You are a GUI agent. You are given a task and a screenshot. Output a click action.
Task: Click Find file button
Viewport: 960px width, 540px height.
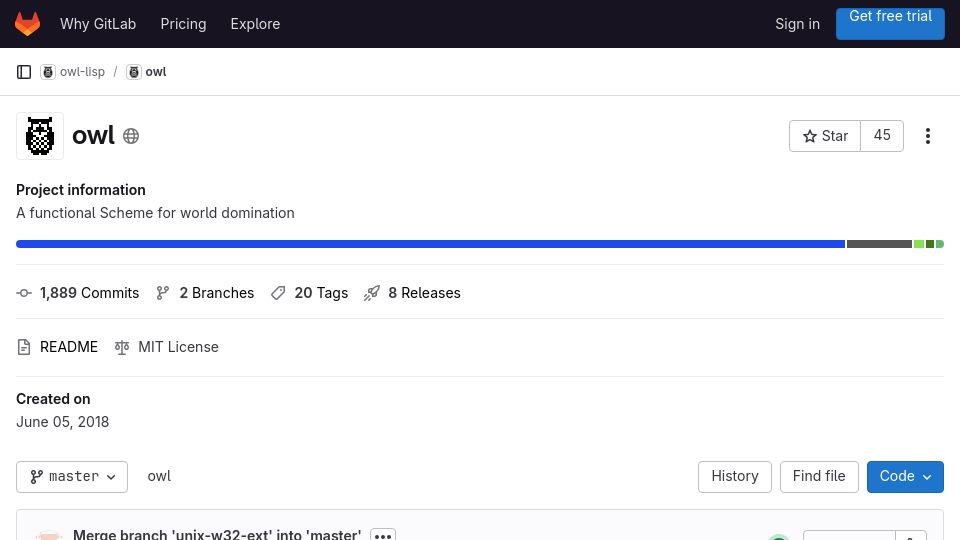coord(819,477)
